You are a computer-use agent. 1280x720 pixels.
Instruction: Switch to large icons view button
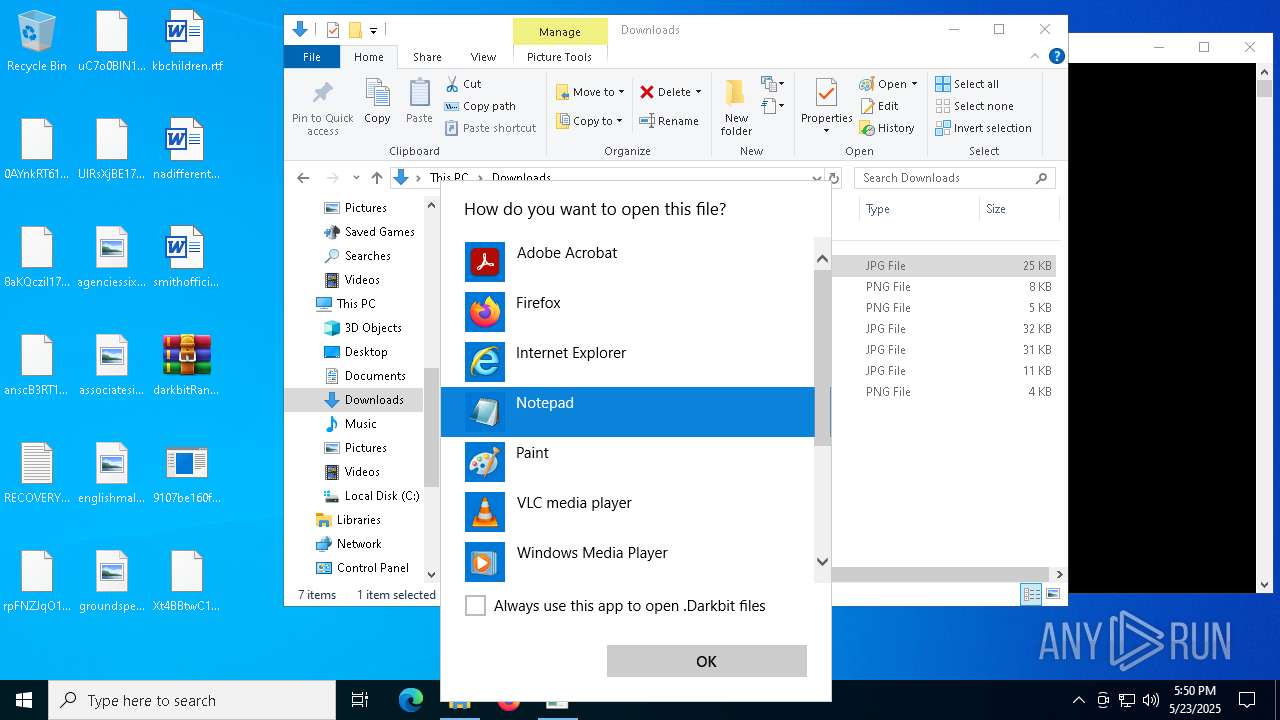[x=1052, y=594]
